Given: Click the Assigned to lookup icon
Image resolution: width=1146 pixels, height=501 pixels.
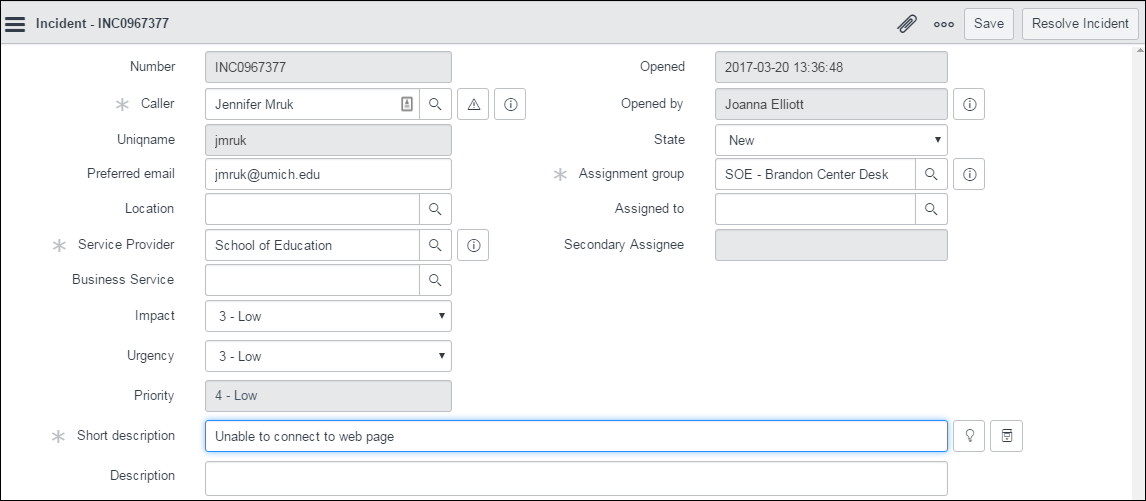Looking at the screenshot, I should [x=931, y=209].
